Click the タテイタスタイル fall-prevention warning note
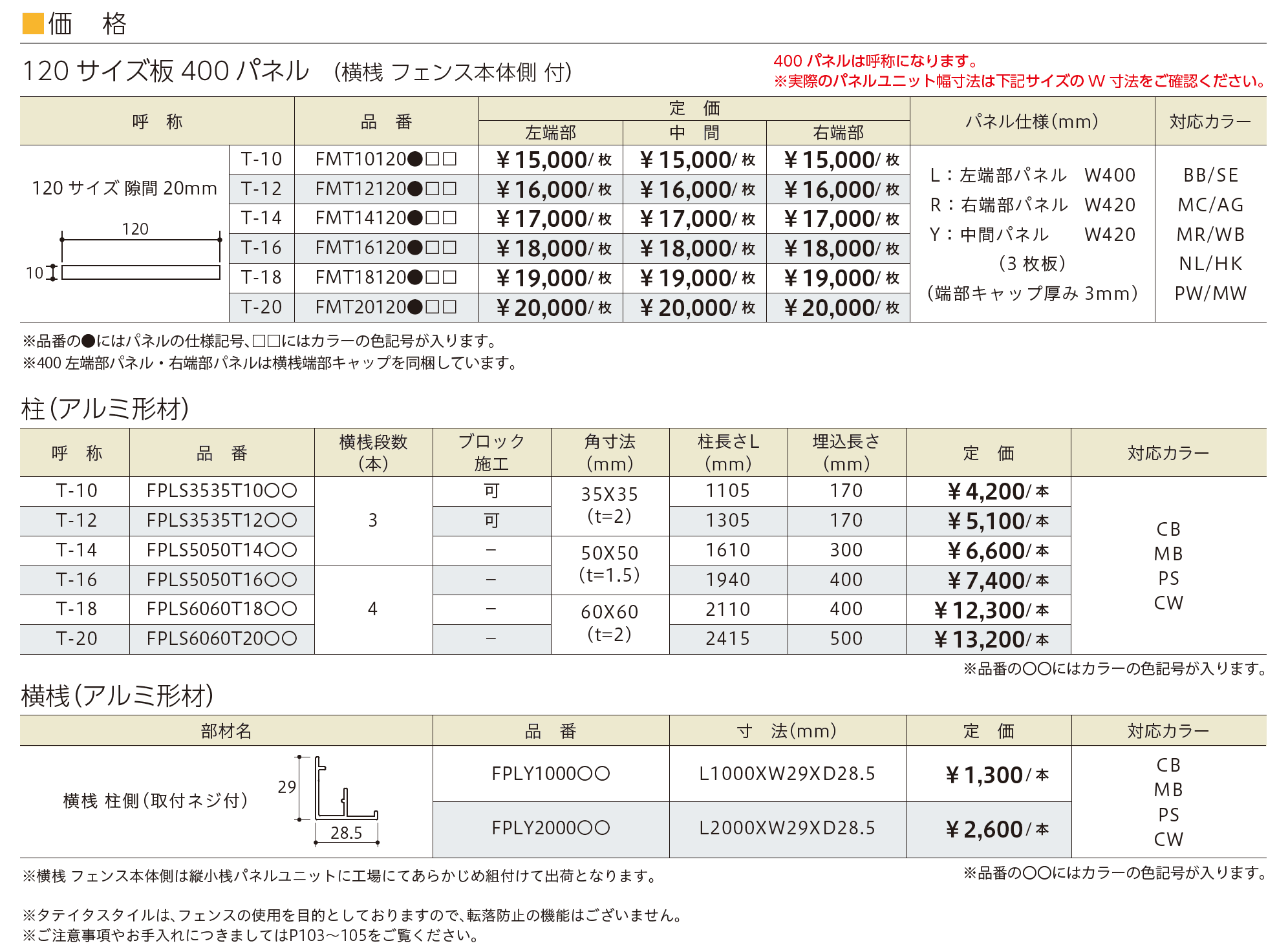The width and height of the screenshot is (1288, 950). [353, 915]
